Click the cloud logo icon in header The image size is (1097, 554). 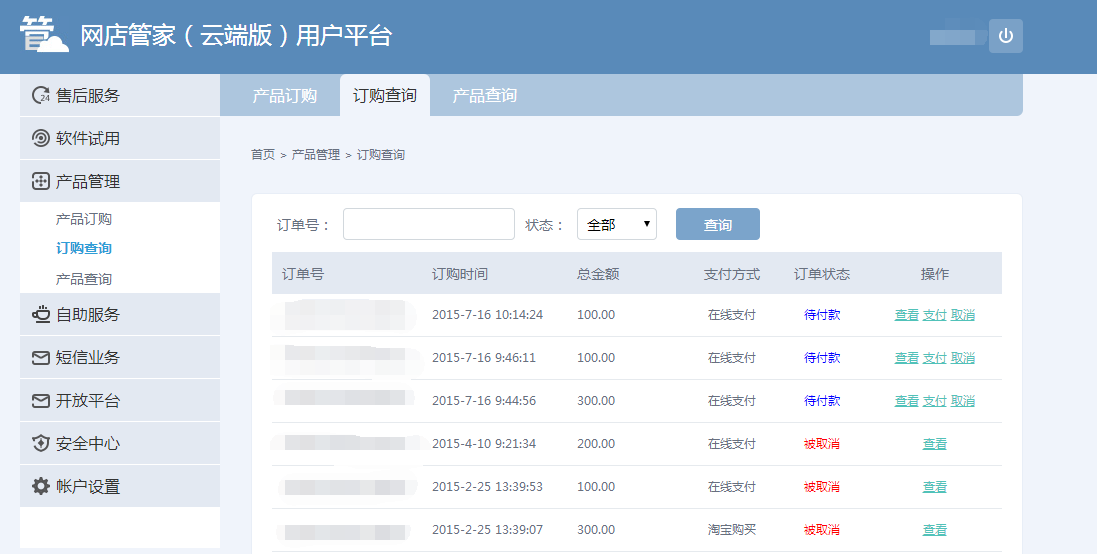[x=45, y=35]
